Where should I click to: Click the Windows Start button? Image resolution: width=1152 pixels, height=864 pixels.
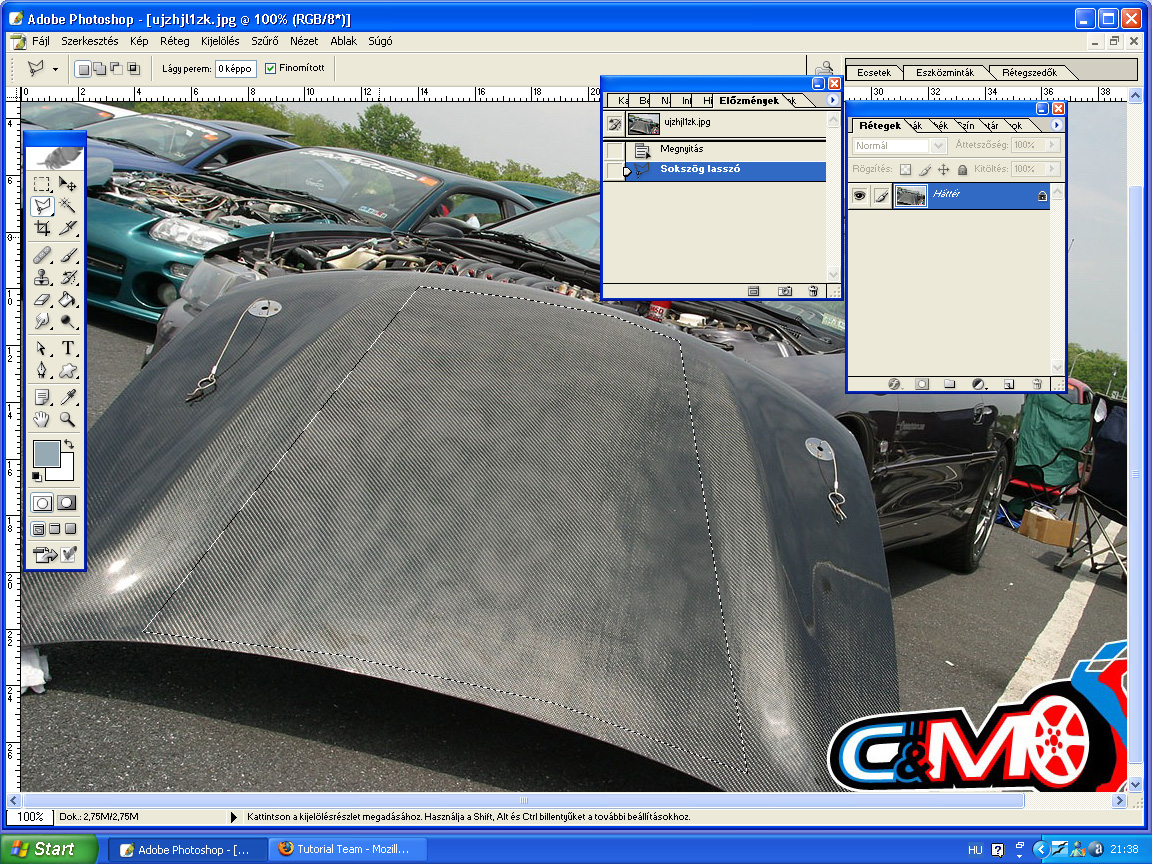[x=48, y=849]
